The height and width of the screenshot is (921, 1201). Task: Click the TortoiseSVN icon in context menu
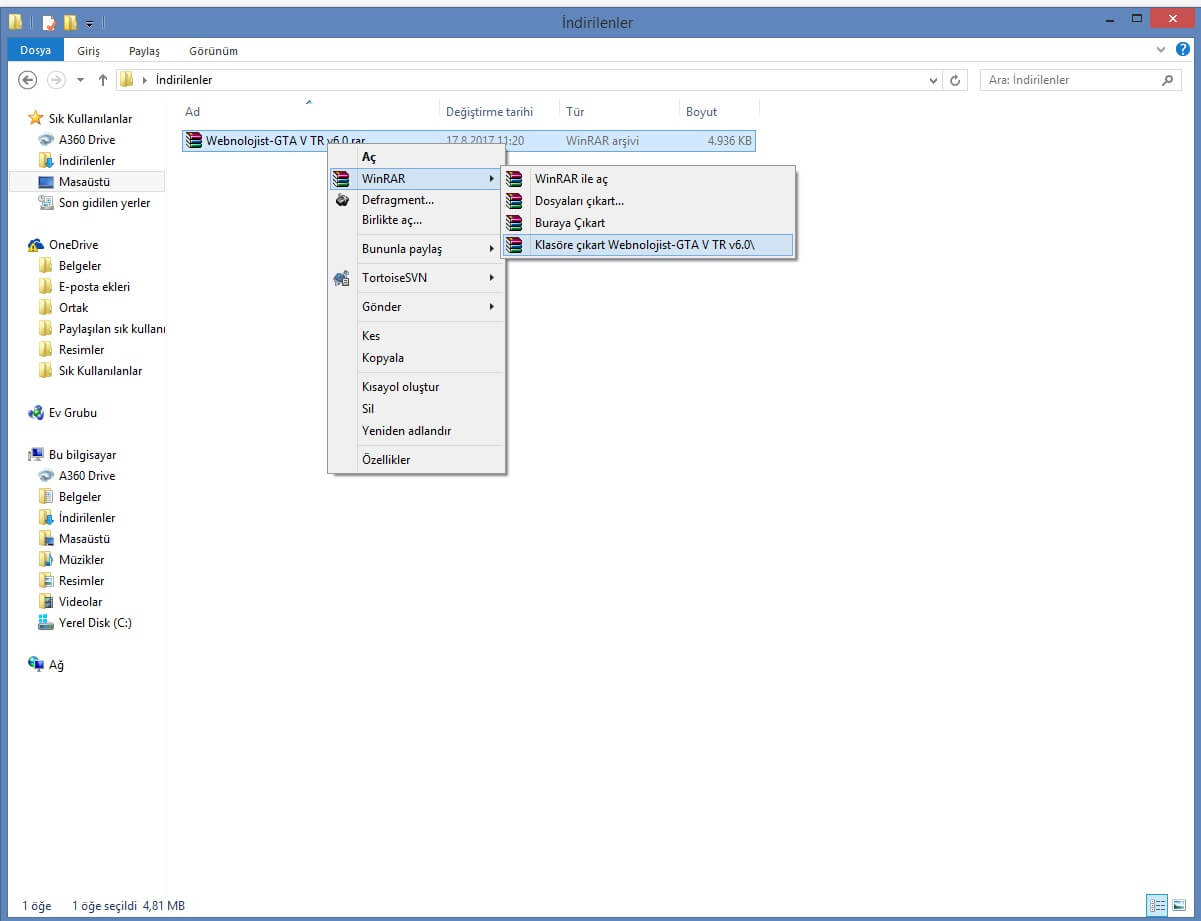point(342,278)
